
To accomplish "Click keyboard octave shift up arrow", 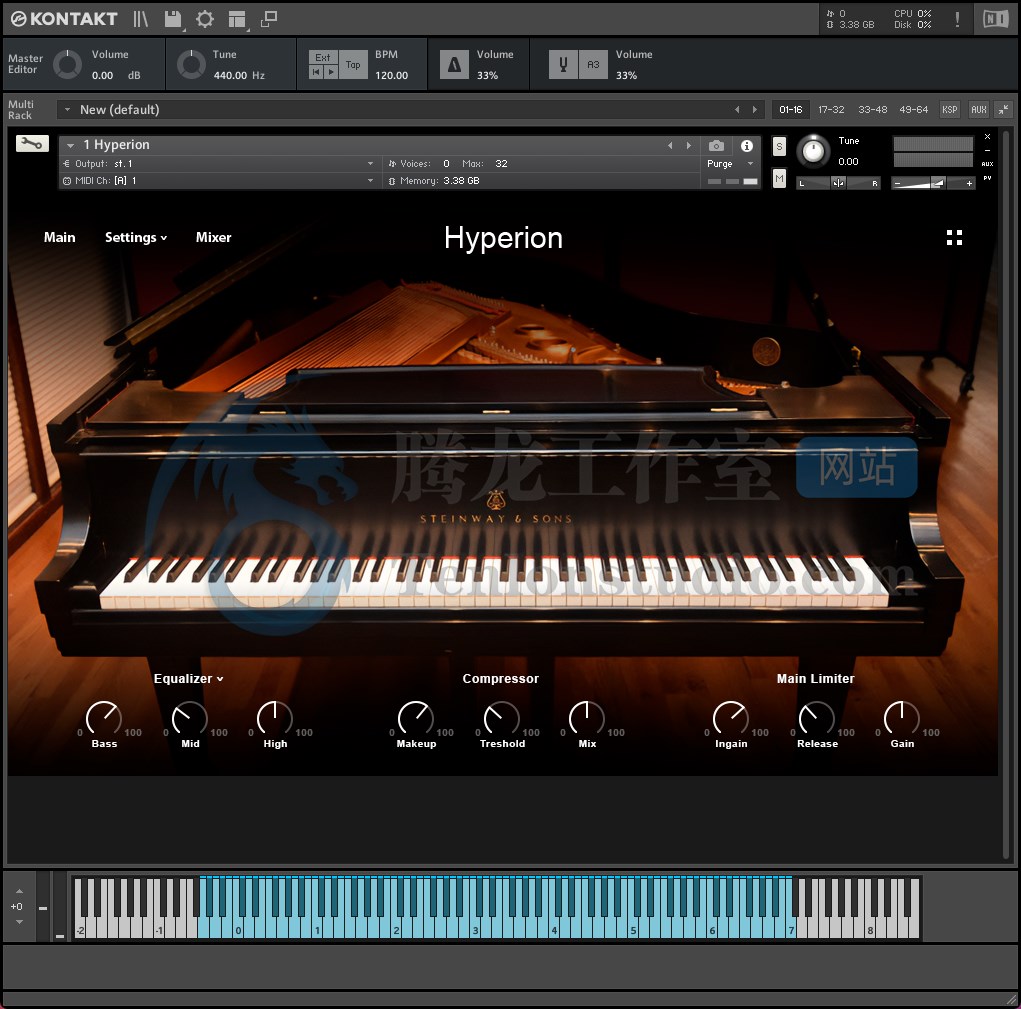I will (19, 891).
